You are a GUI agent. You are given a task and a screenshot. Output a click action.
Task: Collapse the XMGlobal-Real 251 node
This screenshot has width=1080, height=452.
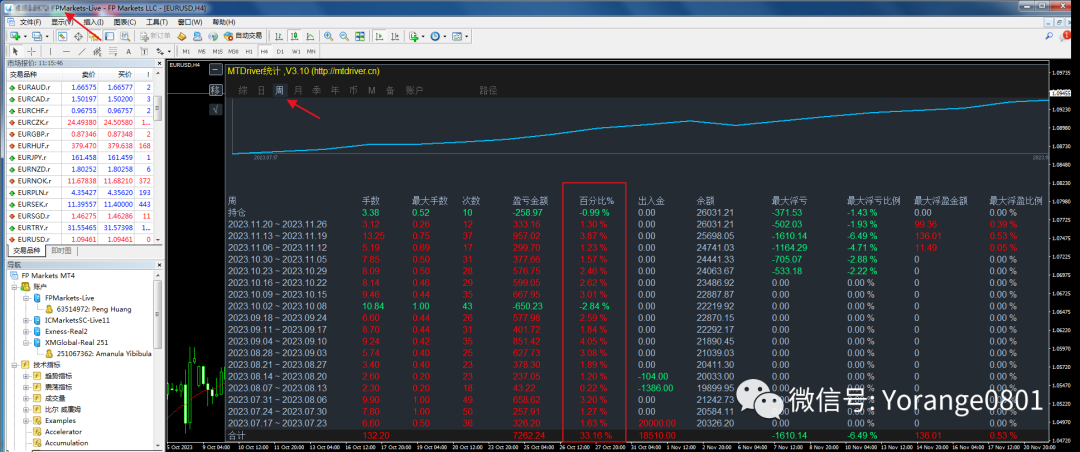click(26, 342)
